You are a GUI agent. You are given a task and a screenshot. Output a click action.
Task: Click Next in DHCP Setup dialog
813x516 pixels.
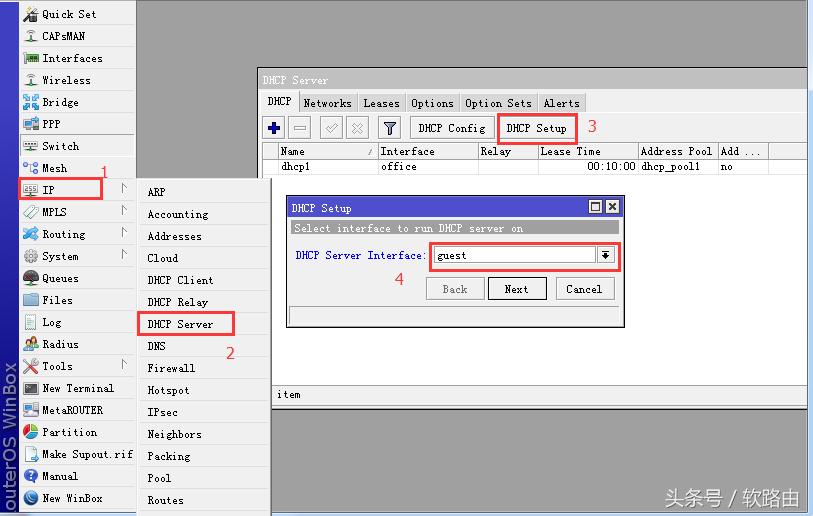click(517, 289)
